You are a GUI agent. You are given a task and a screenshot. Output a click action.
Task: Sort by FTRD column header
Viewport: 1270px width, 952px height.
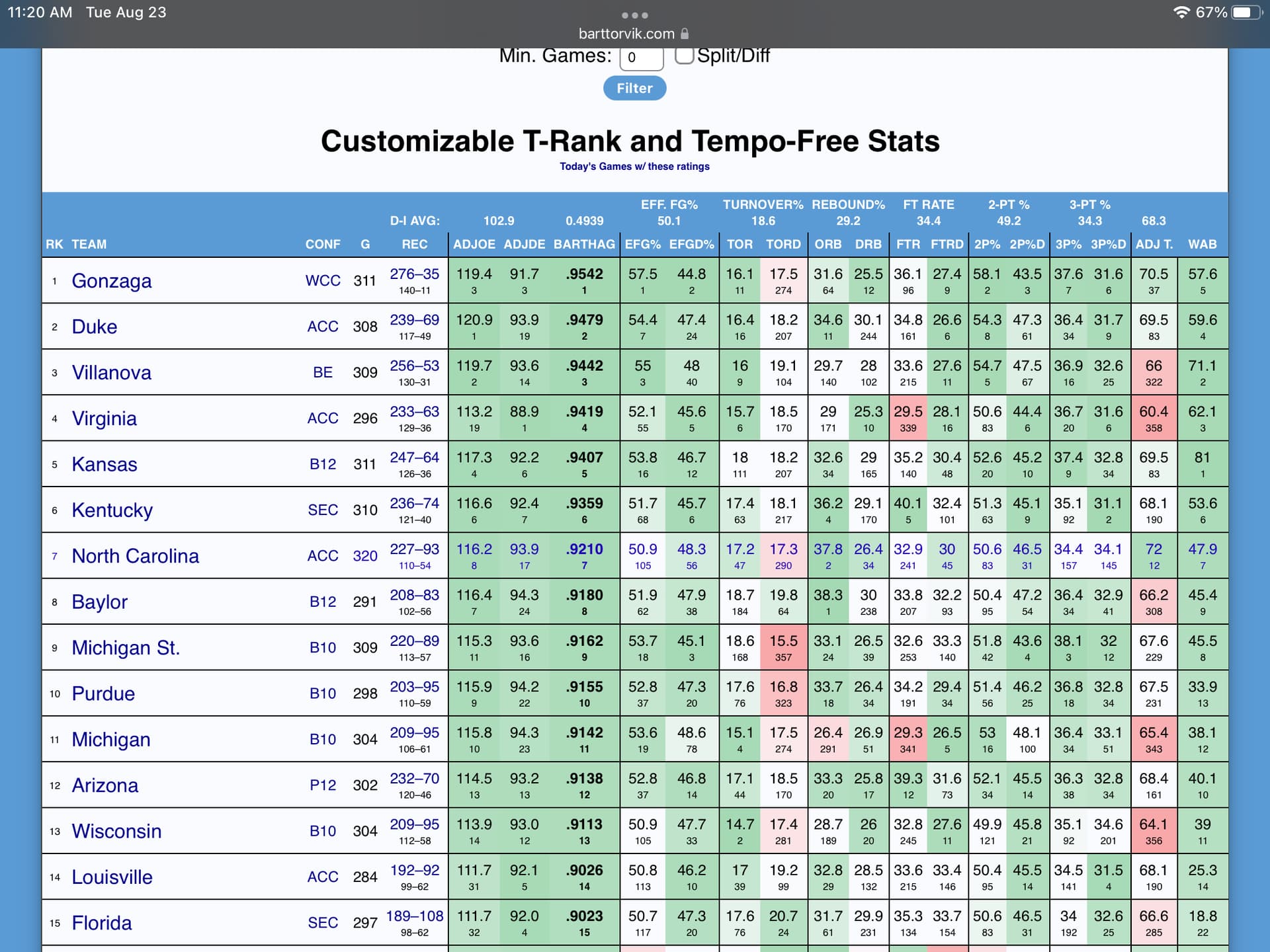click(947, 245)
